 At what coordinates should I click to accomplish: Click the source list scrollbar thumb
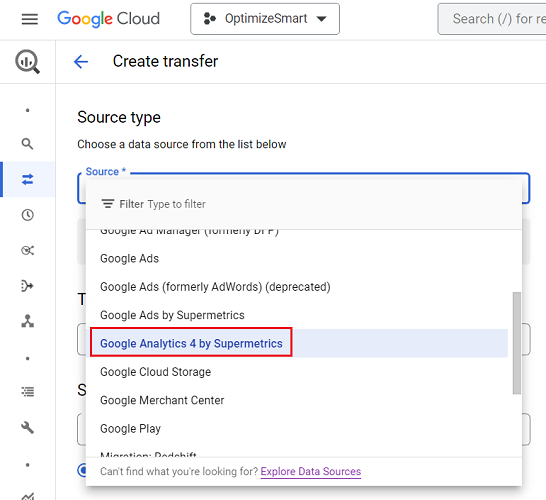[517, 343]
